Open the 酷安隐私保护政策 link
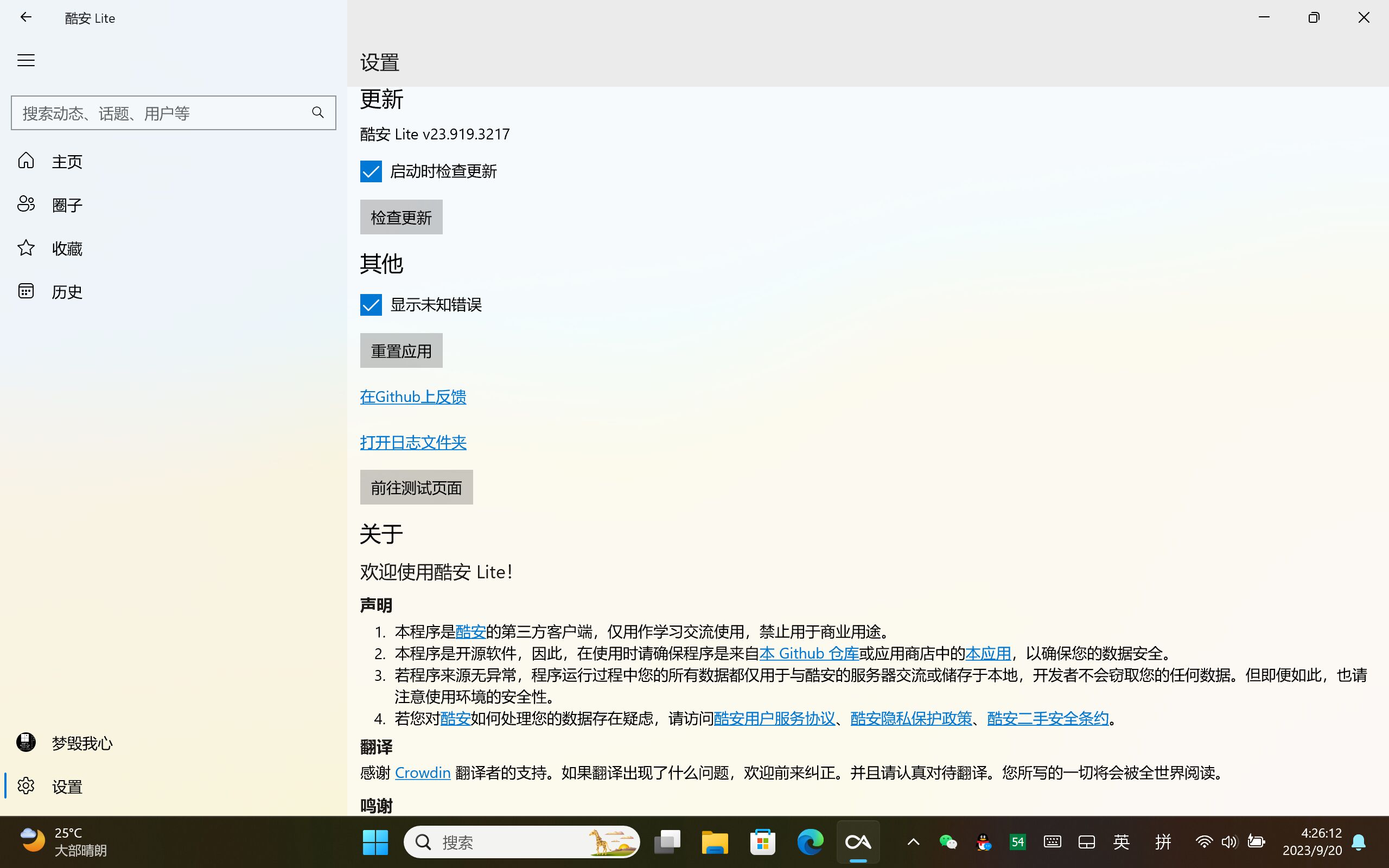1389x868 pixels. point(911,718)
